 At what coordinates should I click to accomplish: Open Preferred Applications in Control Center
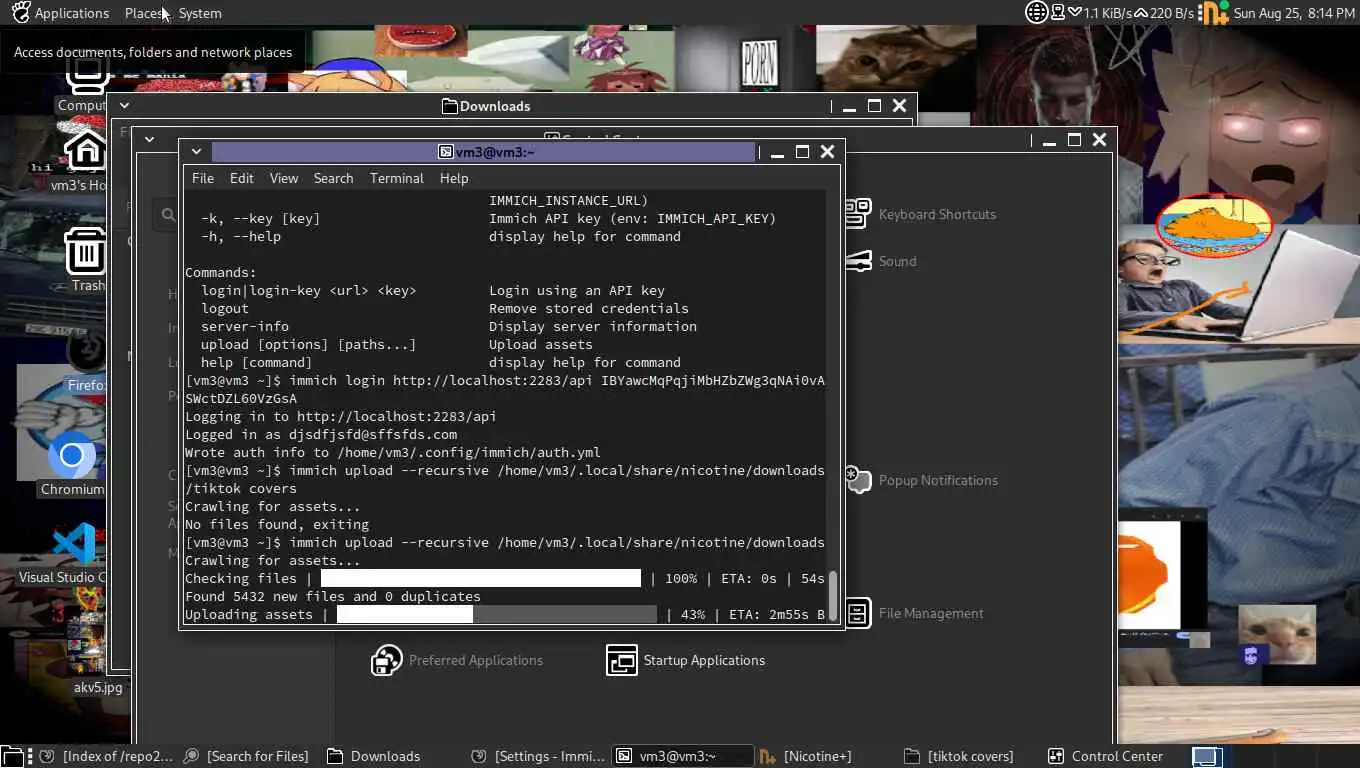(457, 660)
